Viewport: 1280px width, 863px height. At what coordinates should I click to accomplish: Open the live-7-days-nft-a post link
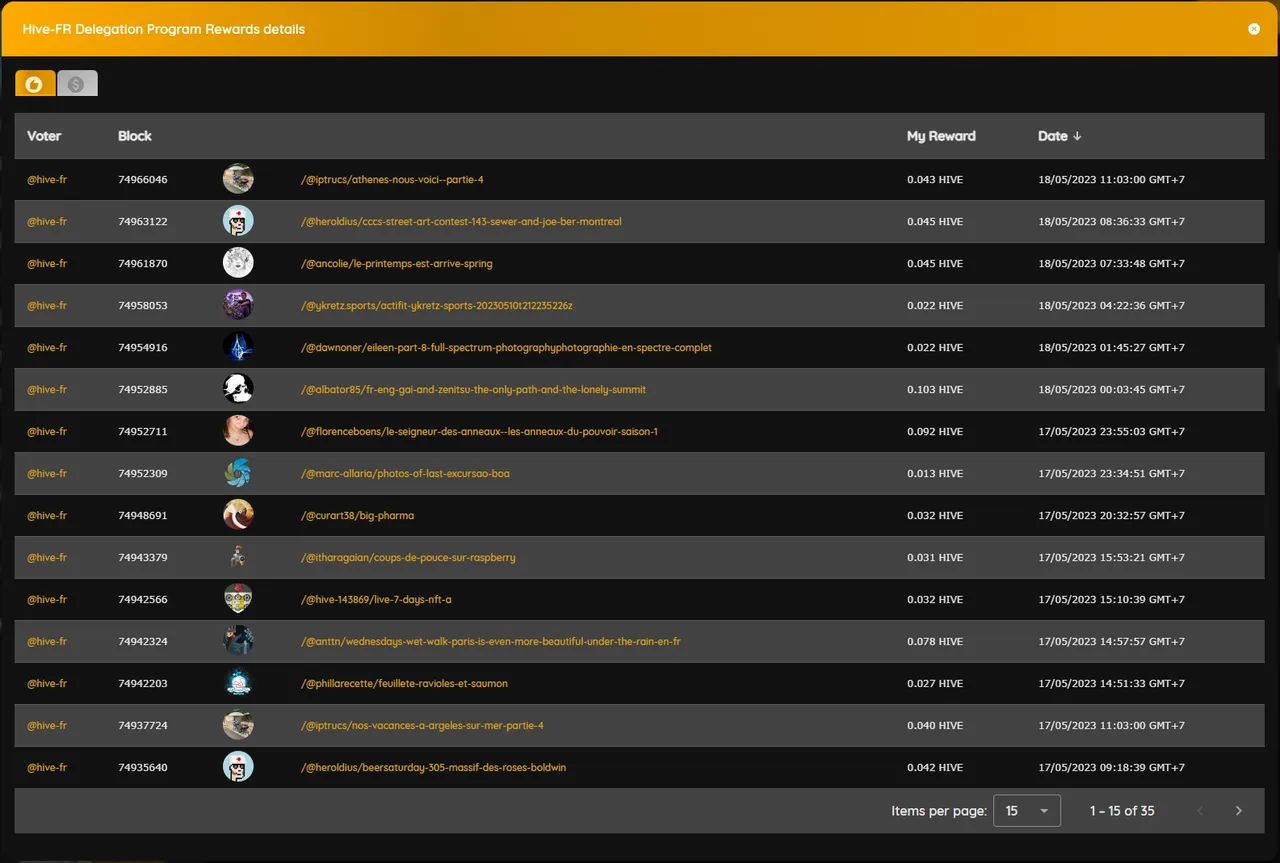[376, 600]
